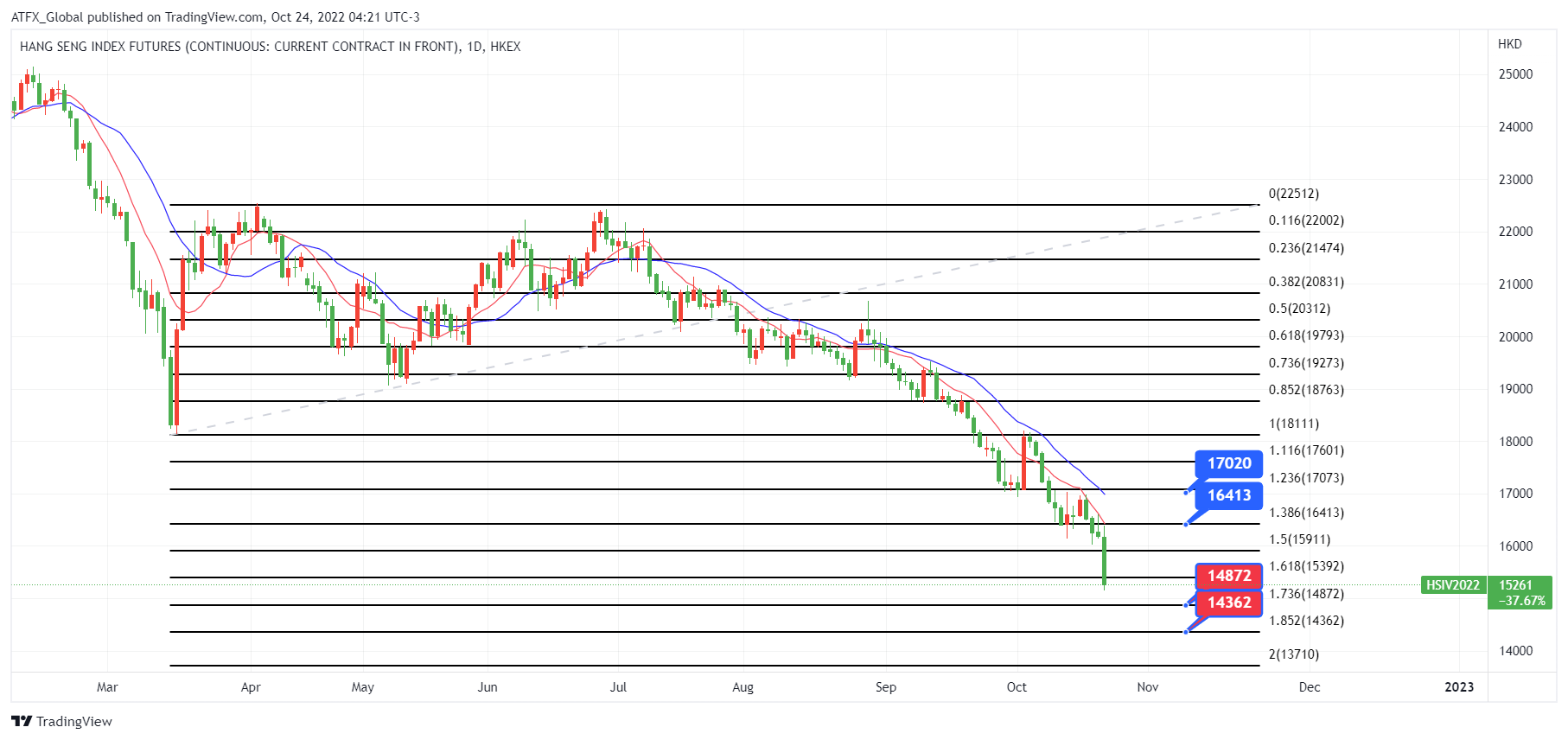The height and width of the screenshot is (740, 1568).
Task: Click the Fibonacci level 0.736(19273) label
Action: point(1306,363)
